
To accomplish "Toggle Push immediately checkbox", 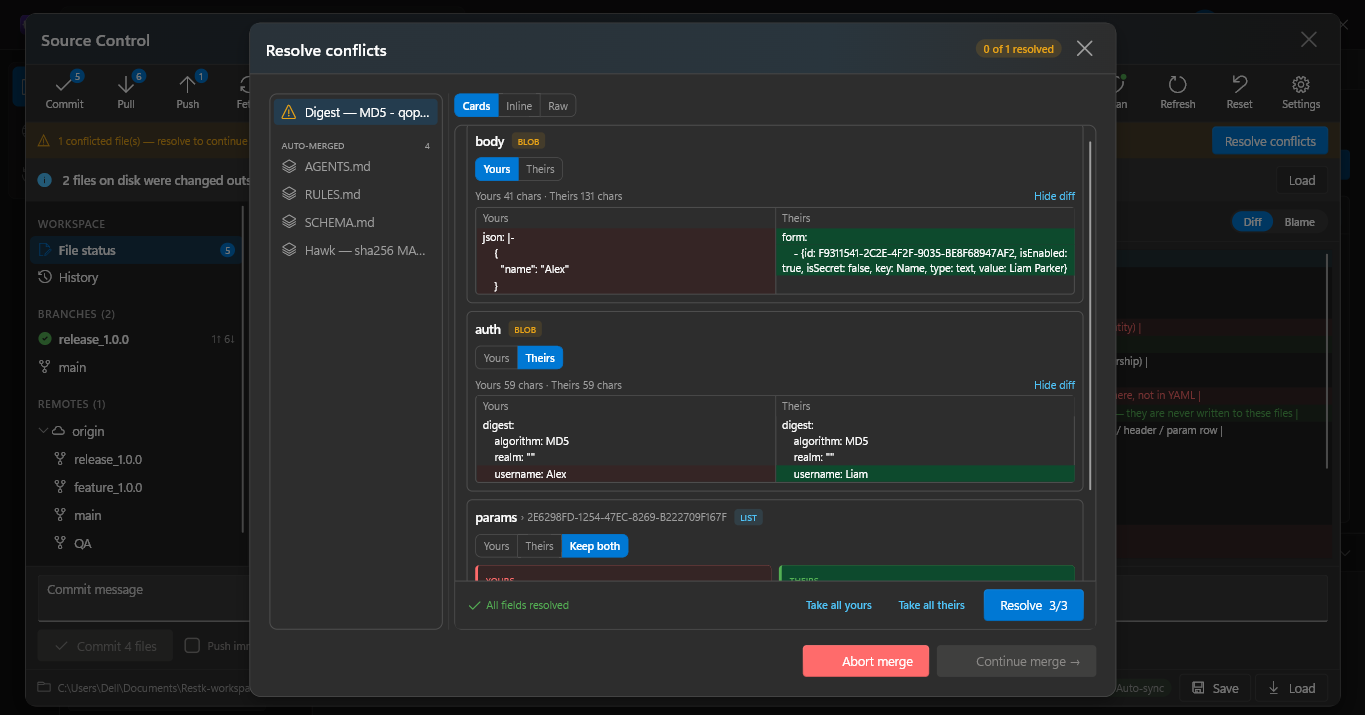I will [x=193, y=646].
